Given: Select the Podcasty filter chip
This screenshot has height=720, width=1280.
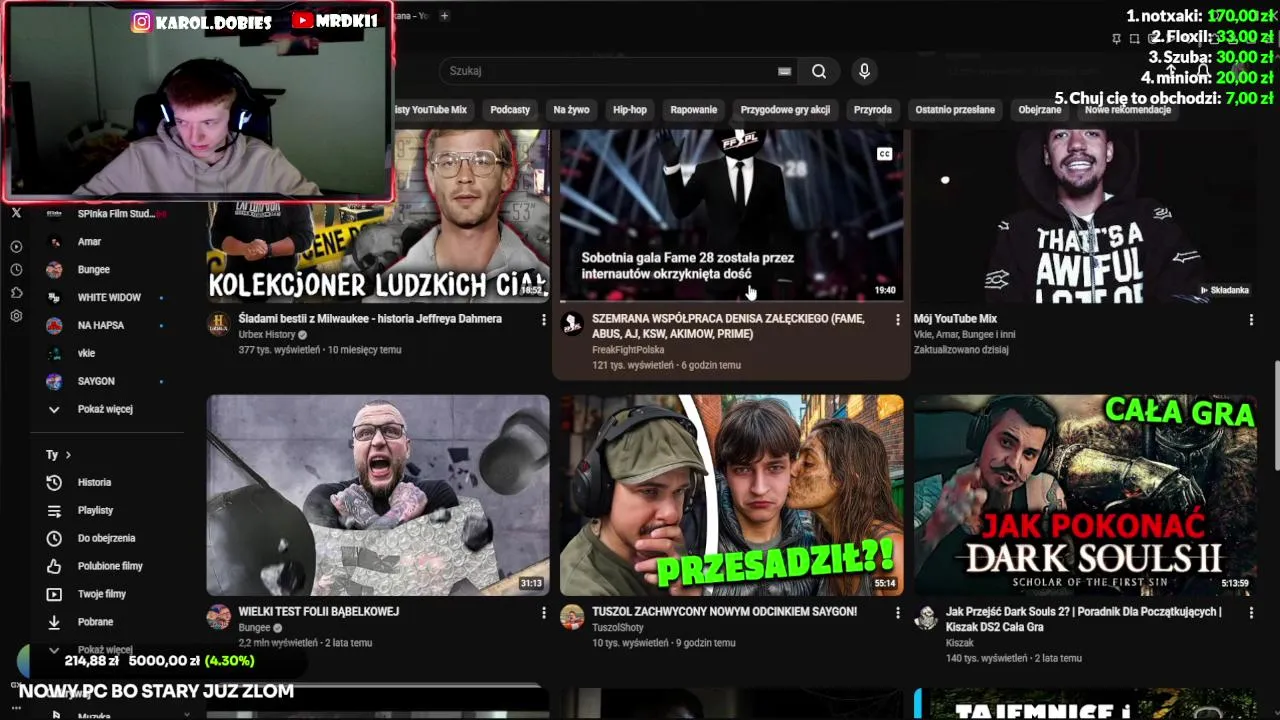Looking at the screenshot, I should pyautogui.click(x=510, y=110).
